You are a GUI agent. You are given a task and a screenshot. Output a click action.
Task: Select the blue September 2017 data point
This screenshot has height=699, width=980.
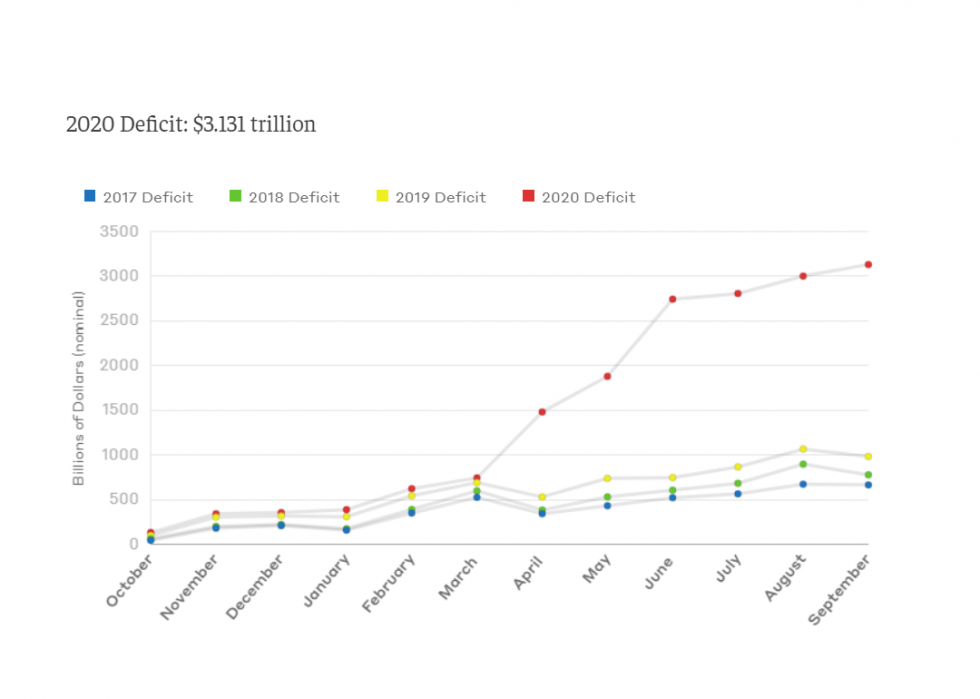coord(868,485)
